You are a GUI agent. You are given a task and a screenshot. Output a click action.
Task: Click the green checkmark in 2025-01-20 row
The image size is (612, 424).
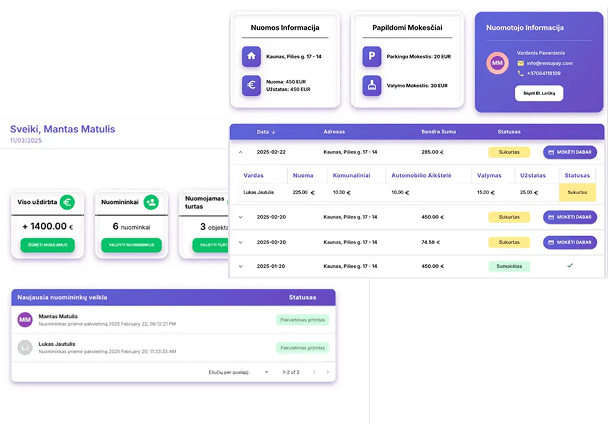pyautogui.click(x=570, y=265)
